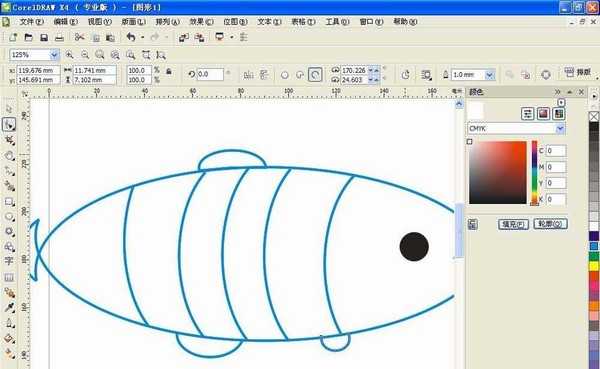Choose the Arc shape mode
600x369 pixels.
315,75
